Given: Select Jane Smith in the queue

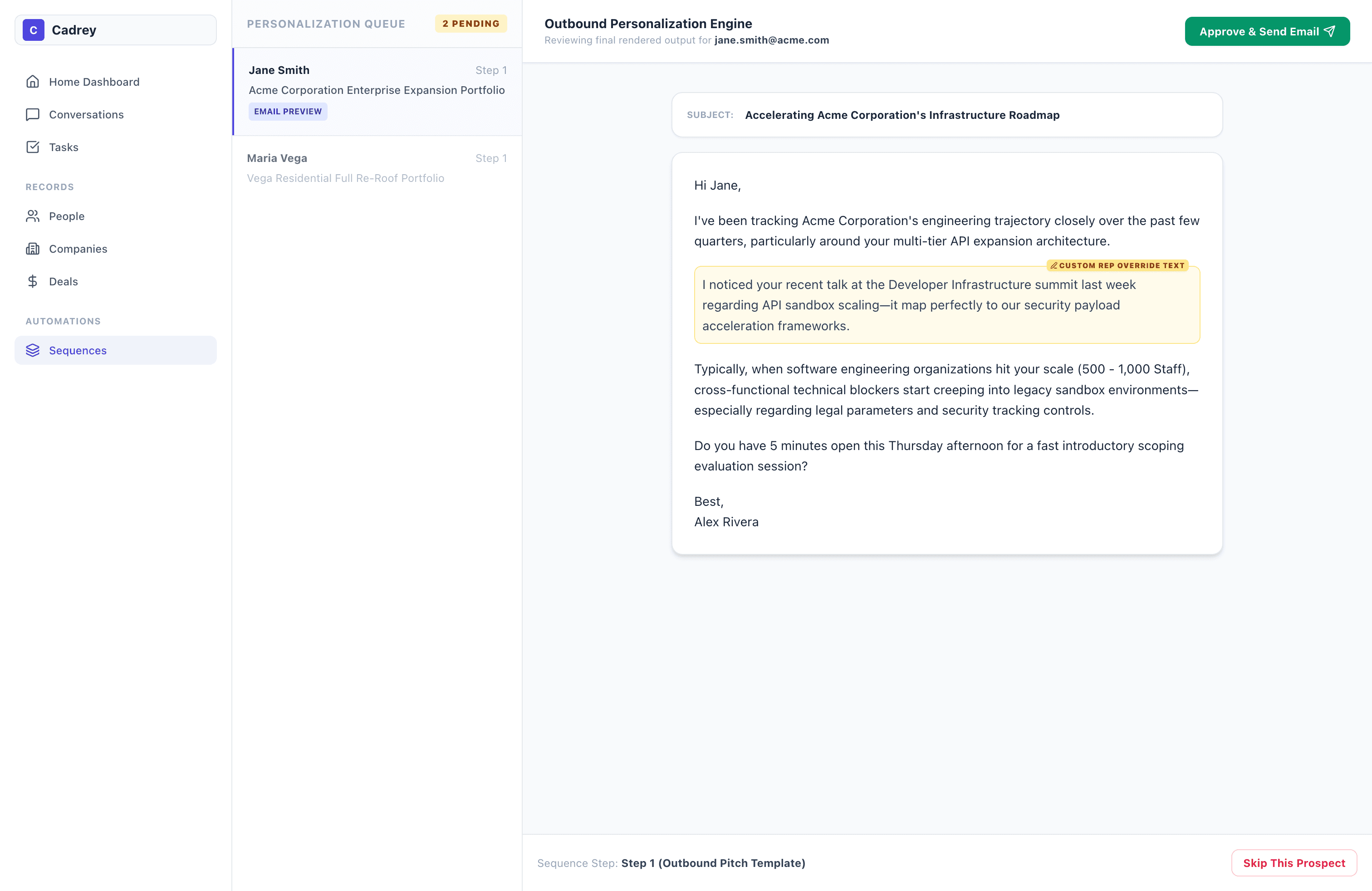Looking at the screenshot, I should pos(377,92).
